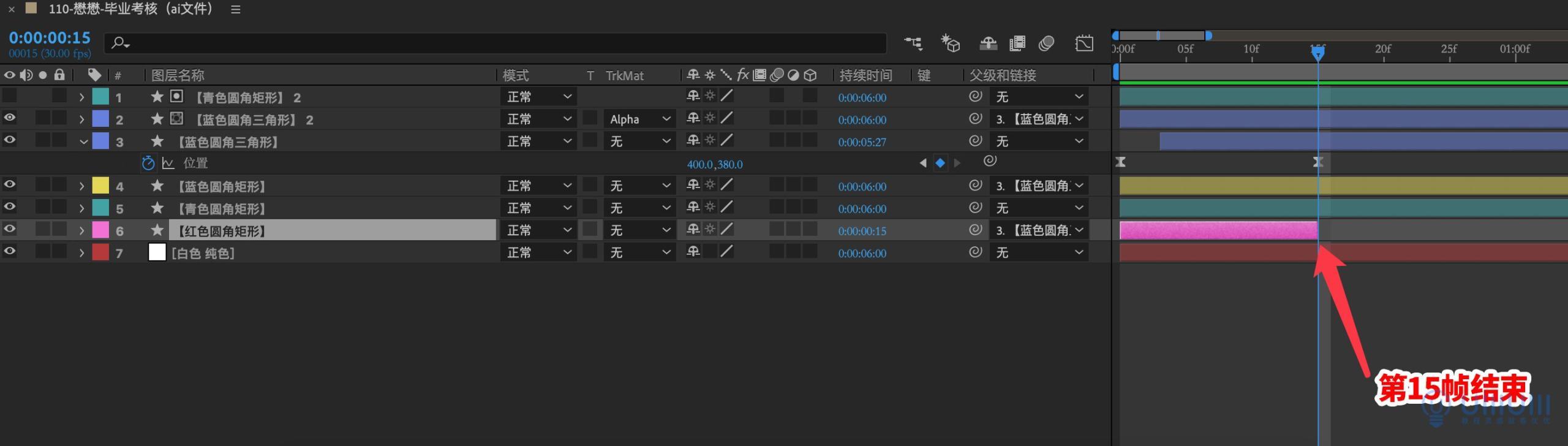The image size is (1568, 446).
Task: Click duration 0:00:00:15 of layer 6
Action: [x=862, y=231]
